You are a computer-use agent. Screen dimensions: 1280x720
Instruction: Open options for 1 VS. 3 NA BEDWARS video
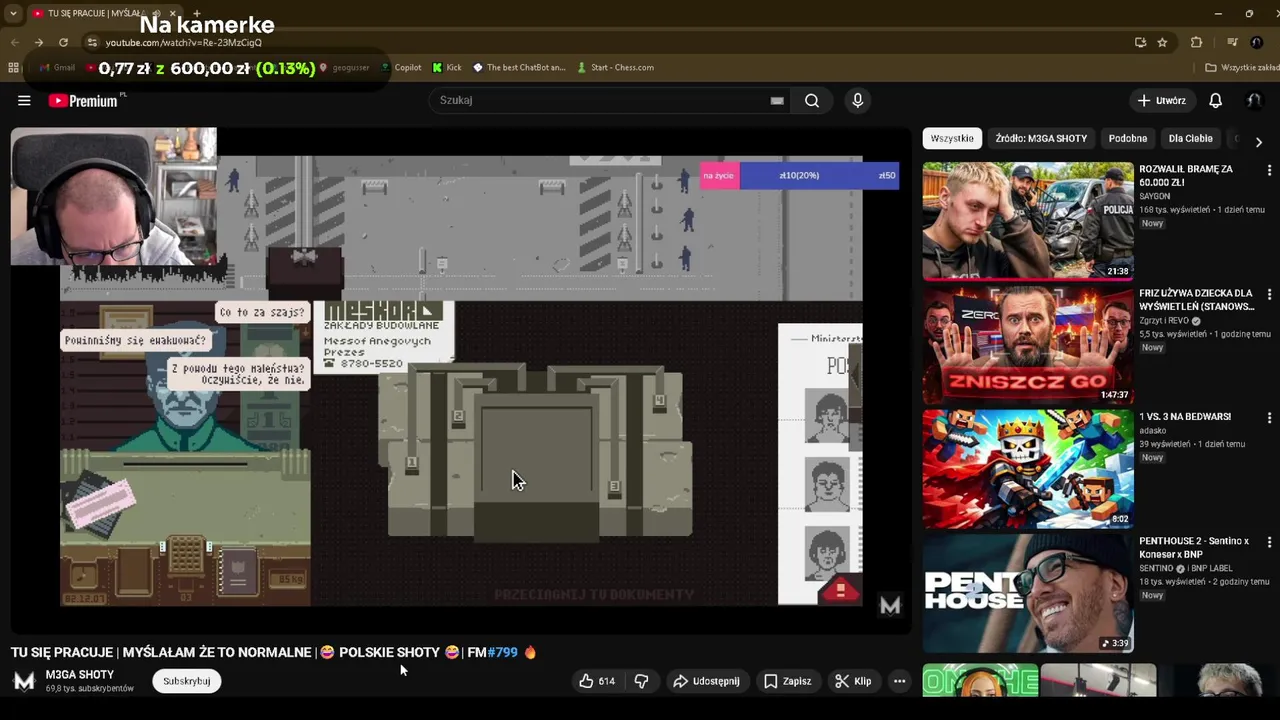coord(1269,418)
